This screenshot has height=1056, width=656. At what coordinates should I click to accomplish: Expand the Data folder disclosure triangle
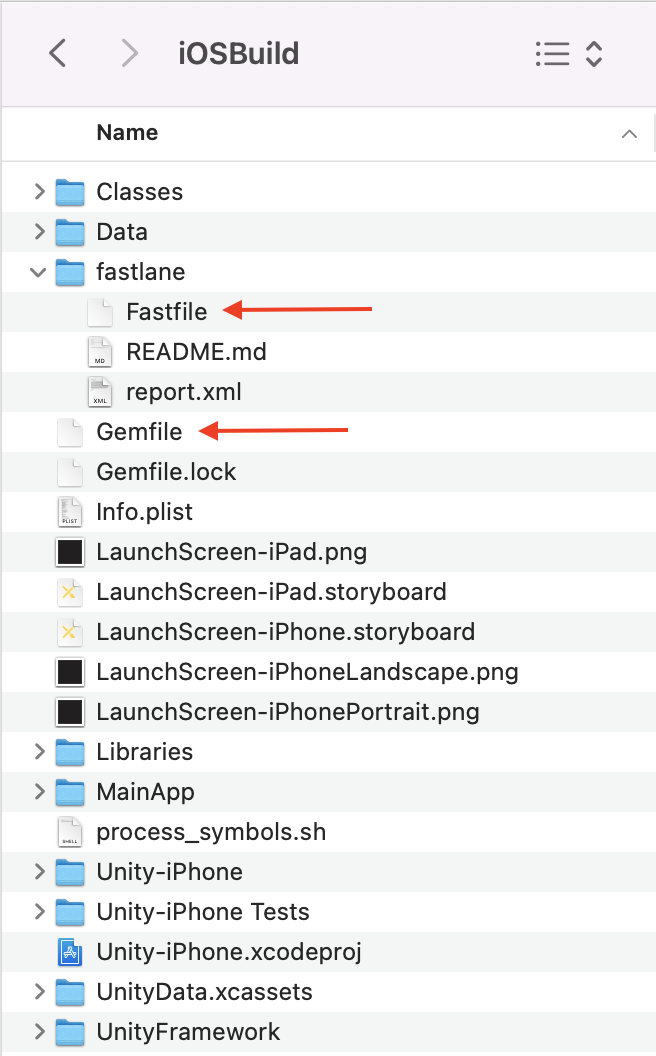(39, 231)
